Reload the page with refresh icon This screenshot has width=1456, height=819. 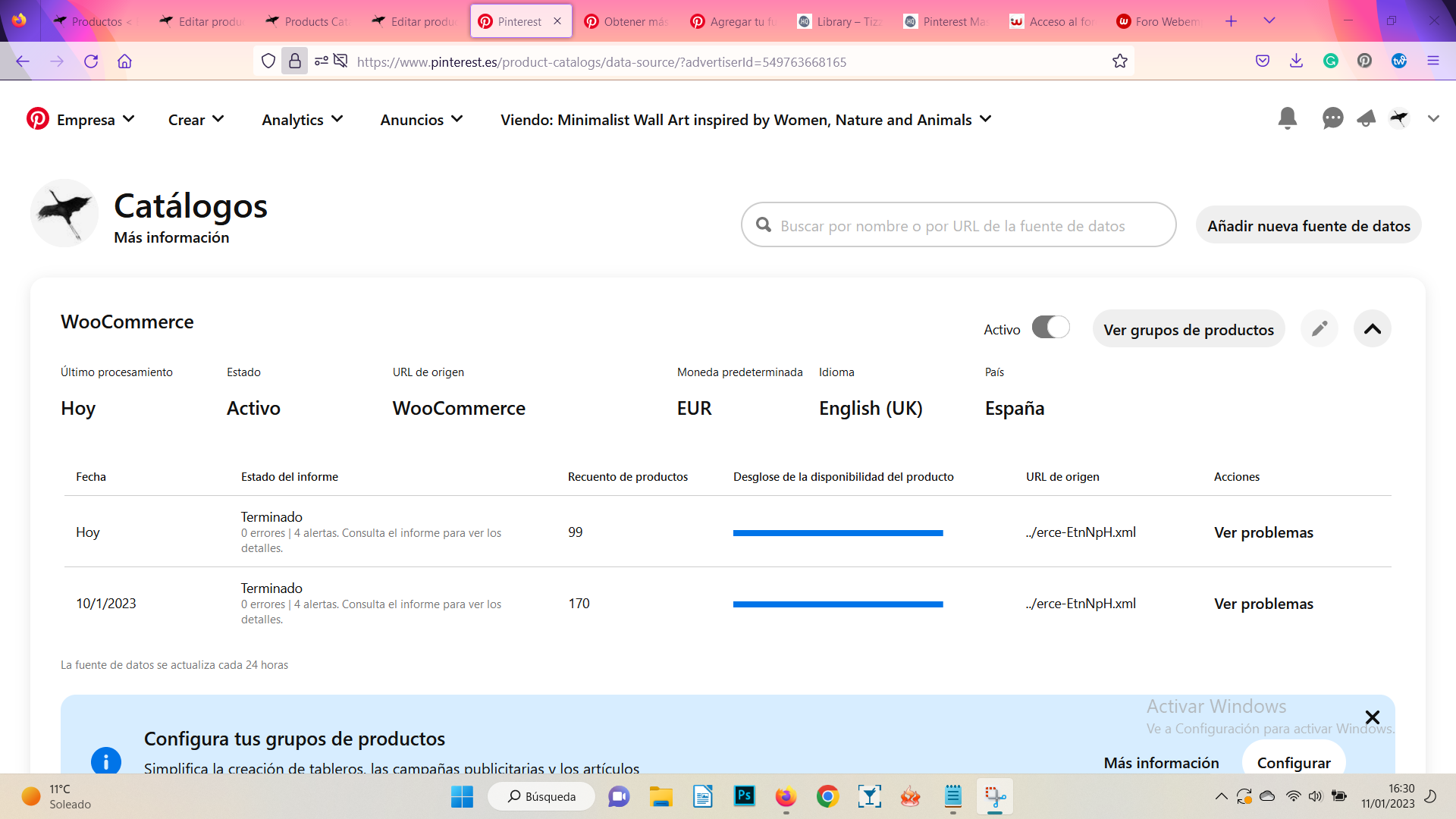(91, 61)
